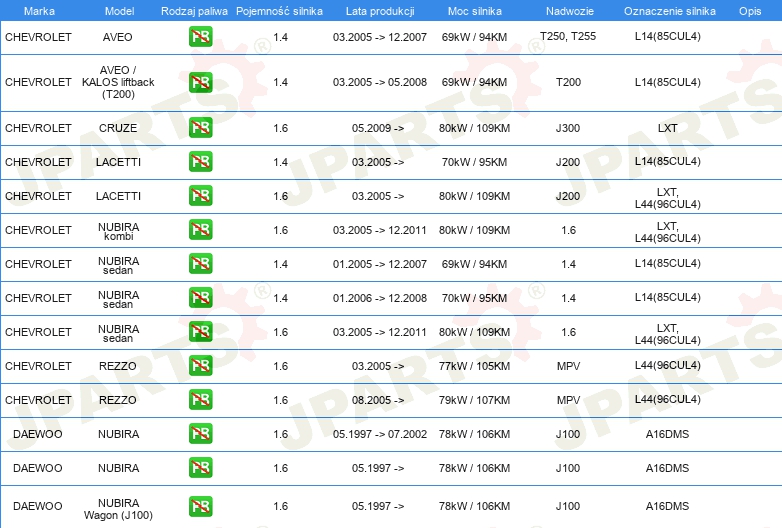Click the 'T250, T255' body cell

coord(568,36)
